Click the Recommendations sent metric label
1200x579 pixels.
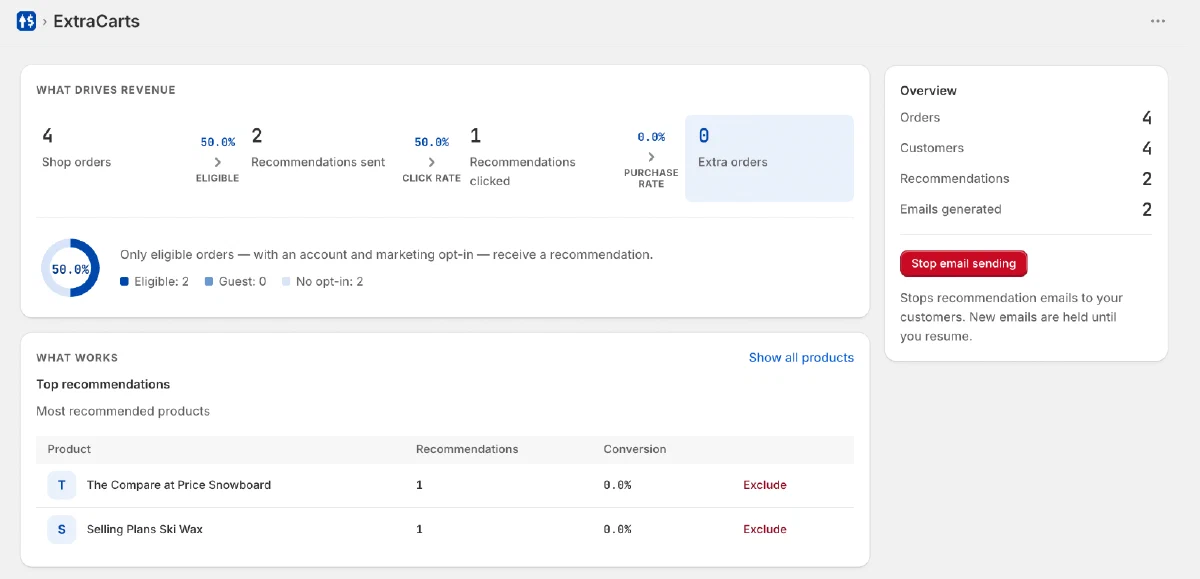(x=318, y=162)
